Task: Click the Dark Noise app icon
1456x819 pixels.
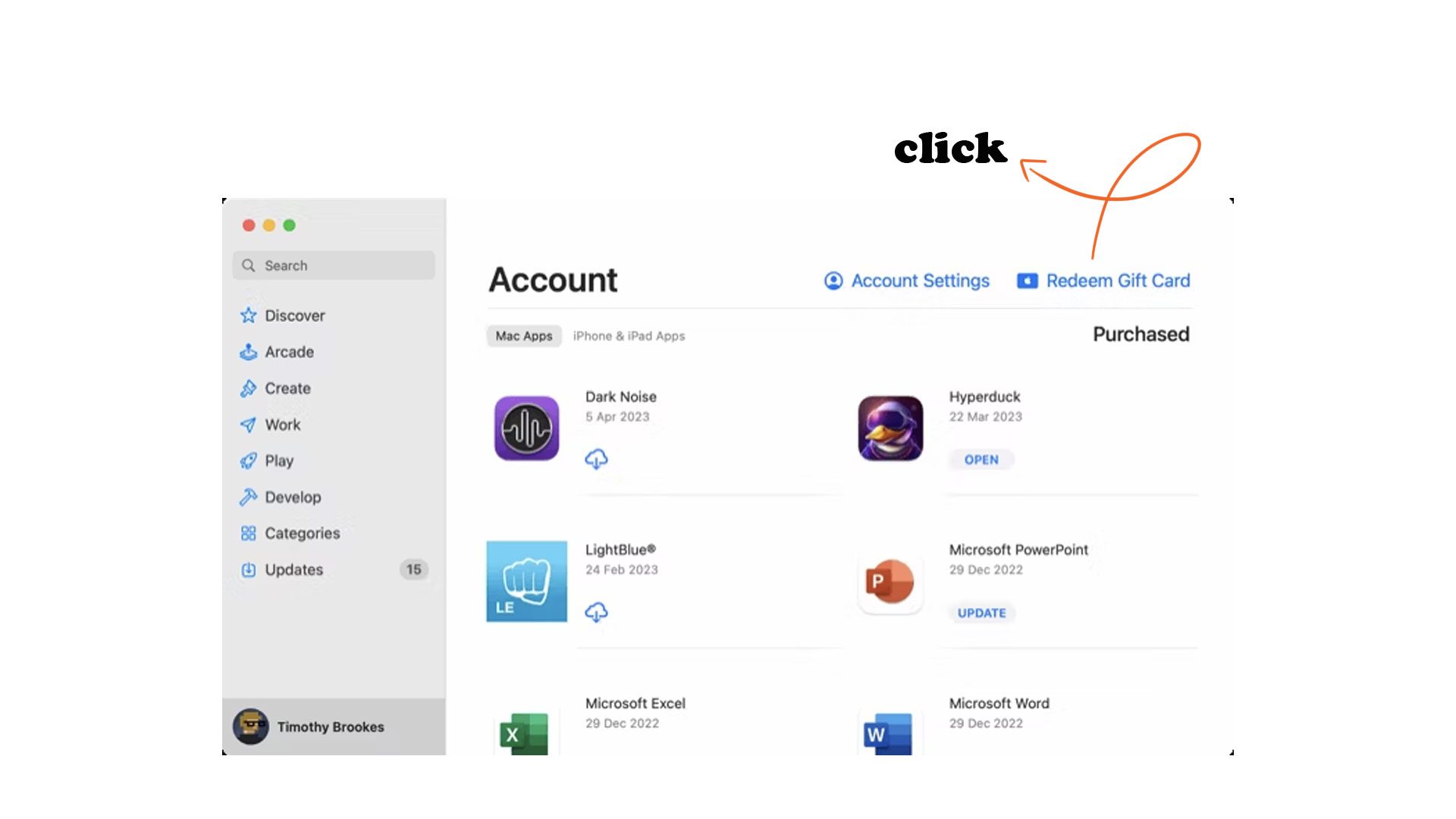Action: 527,428
